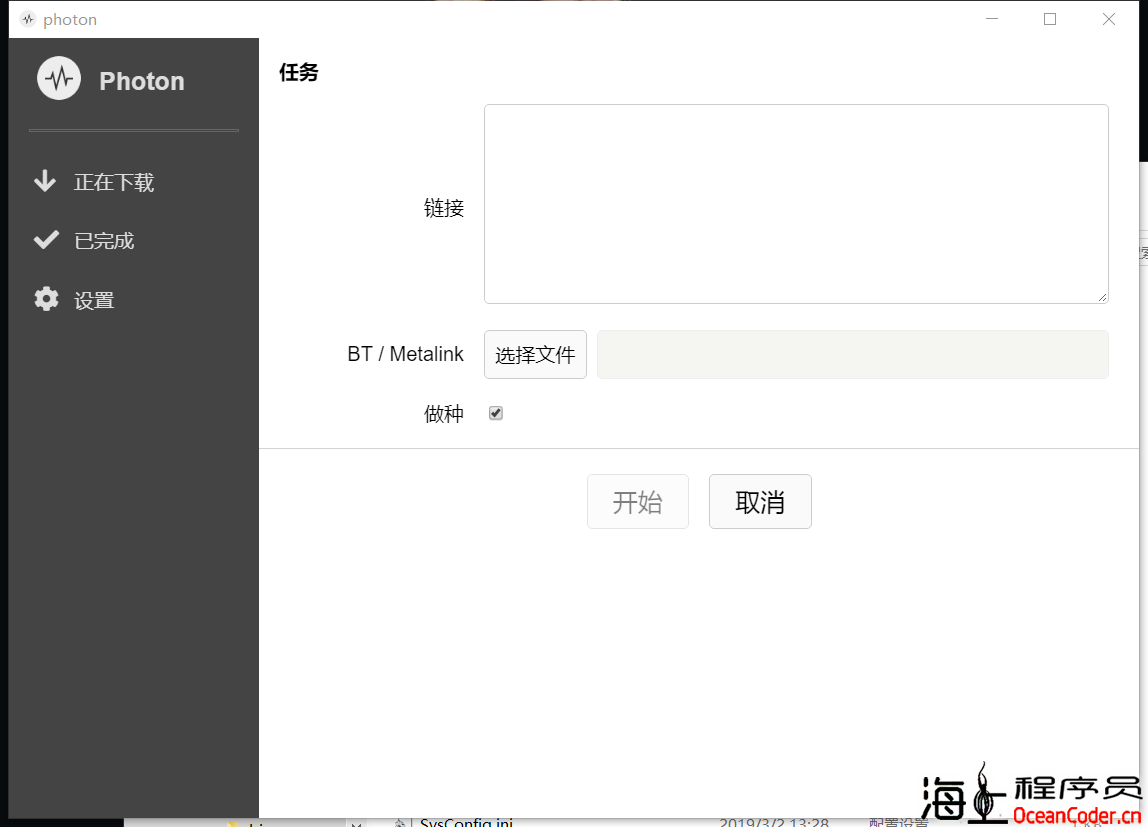The image size is (1148, 827).
Task: Click the 开始 button
Action: click(638, 501)
